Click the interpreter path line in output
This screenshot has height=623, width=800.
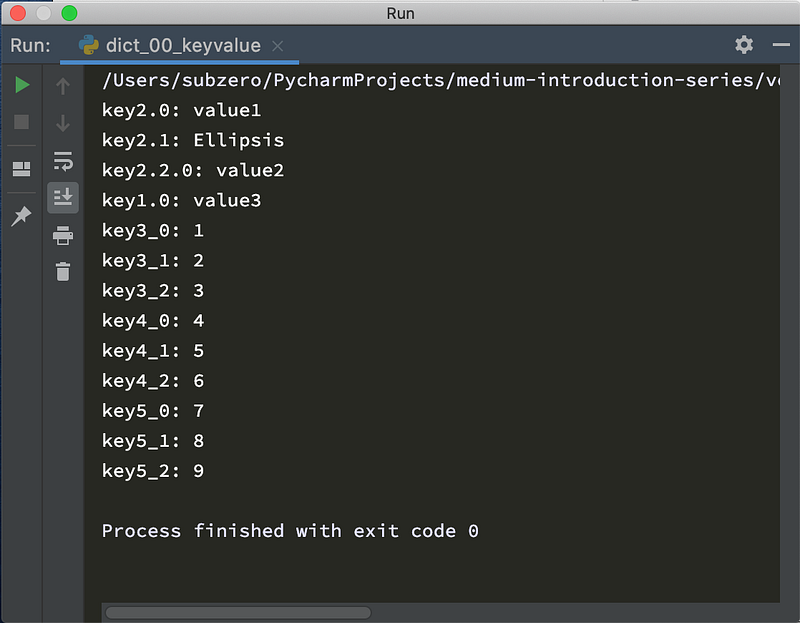point(441,81)
